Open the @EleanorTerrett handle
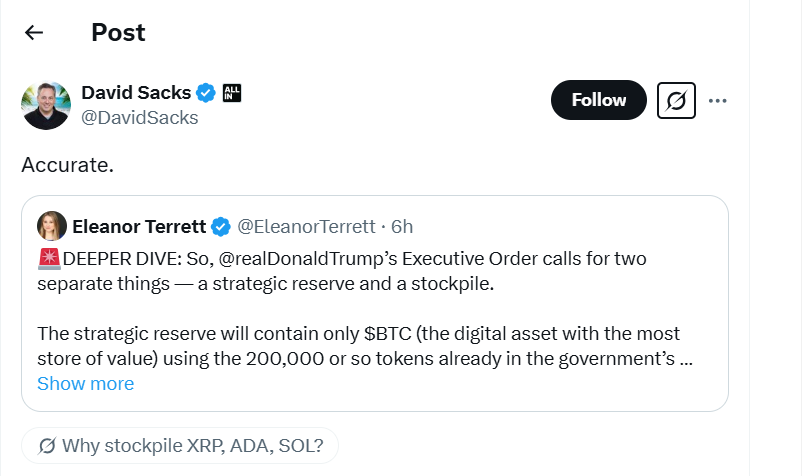802x476 pixels. [x=306, y=226]
